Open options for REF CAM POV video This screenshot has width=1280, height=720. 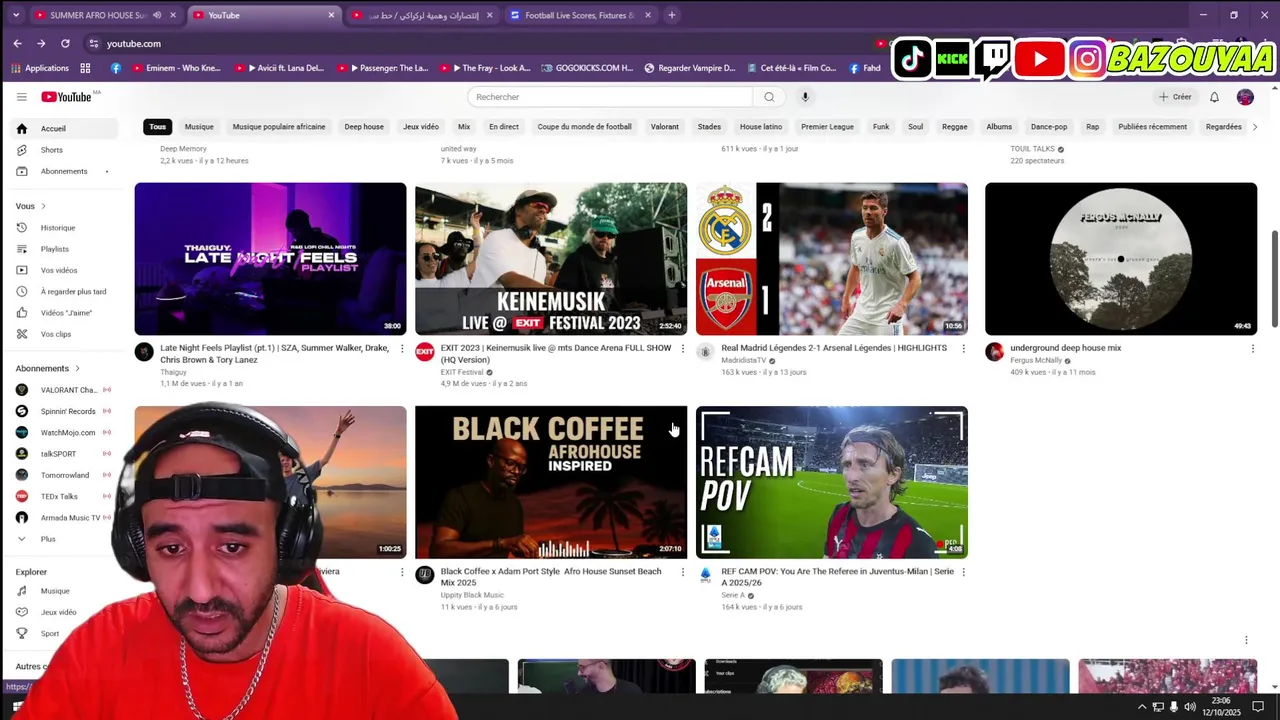coord(963,572)
